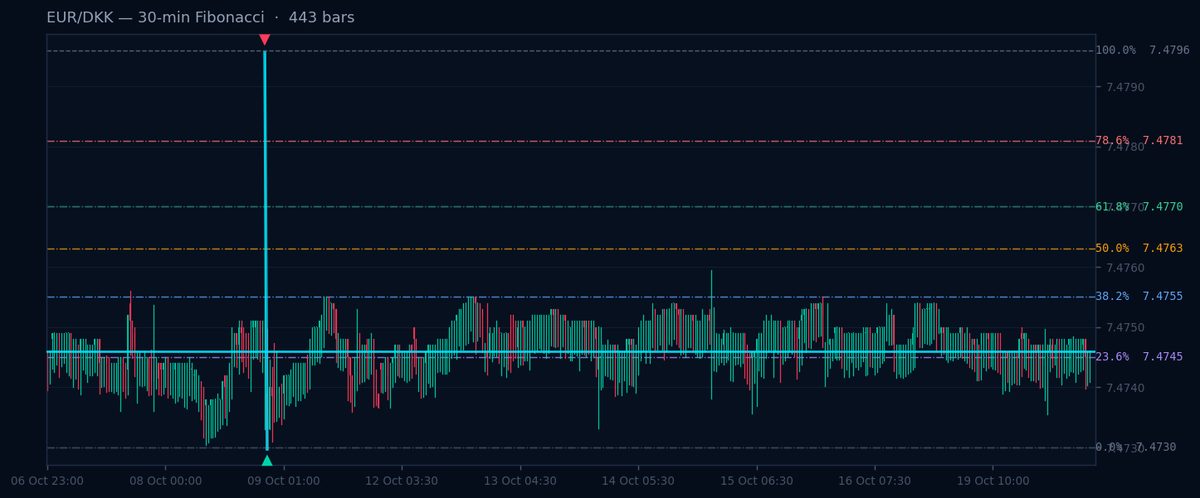Click the 14 Oct 05:30 time label
This screenshot has height=498, width=1200.
[638, 481]
